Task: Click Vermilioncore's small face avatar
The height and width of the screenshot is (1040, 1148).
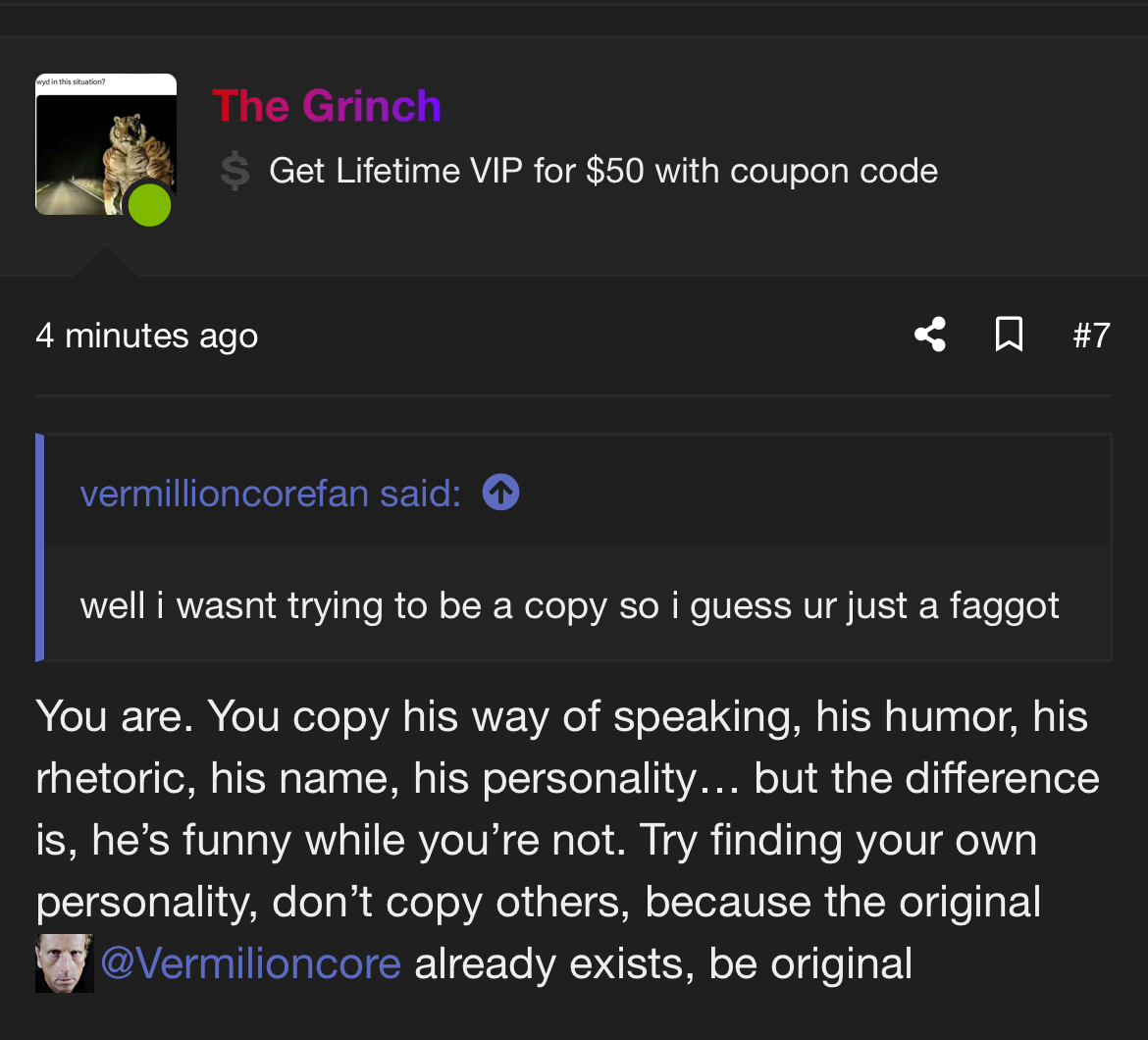Action: pyautogui.click(x=64, y=963)
